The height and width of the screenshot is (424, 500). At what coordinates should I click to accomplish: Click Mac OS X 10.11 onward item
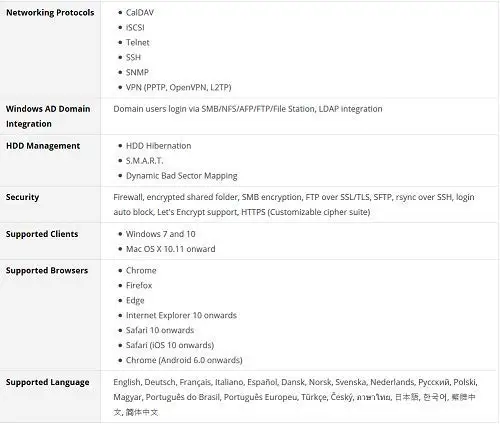pos(170,249)
